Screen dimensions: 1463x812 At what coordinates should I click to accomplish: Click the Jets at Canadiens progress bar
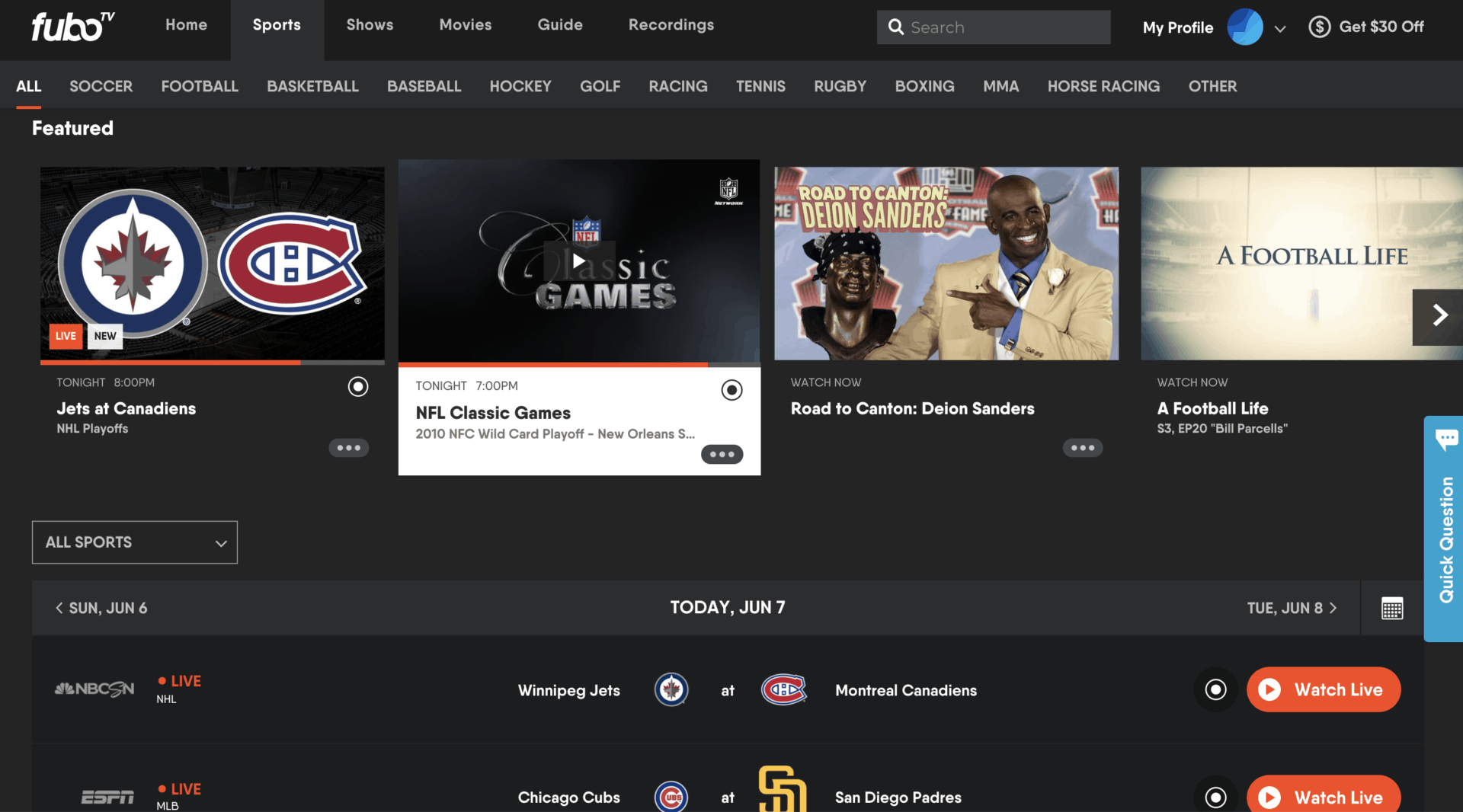[x=212, y=363]
